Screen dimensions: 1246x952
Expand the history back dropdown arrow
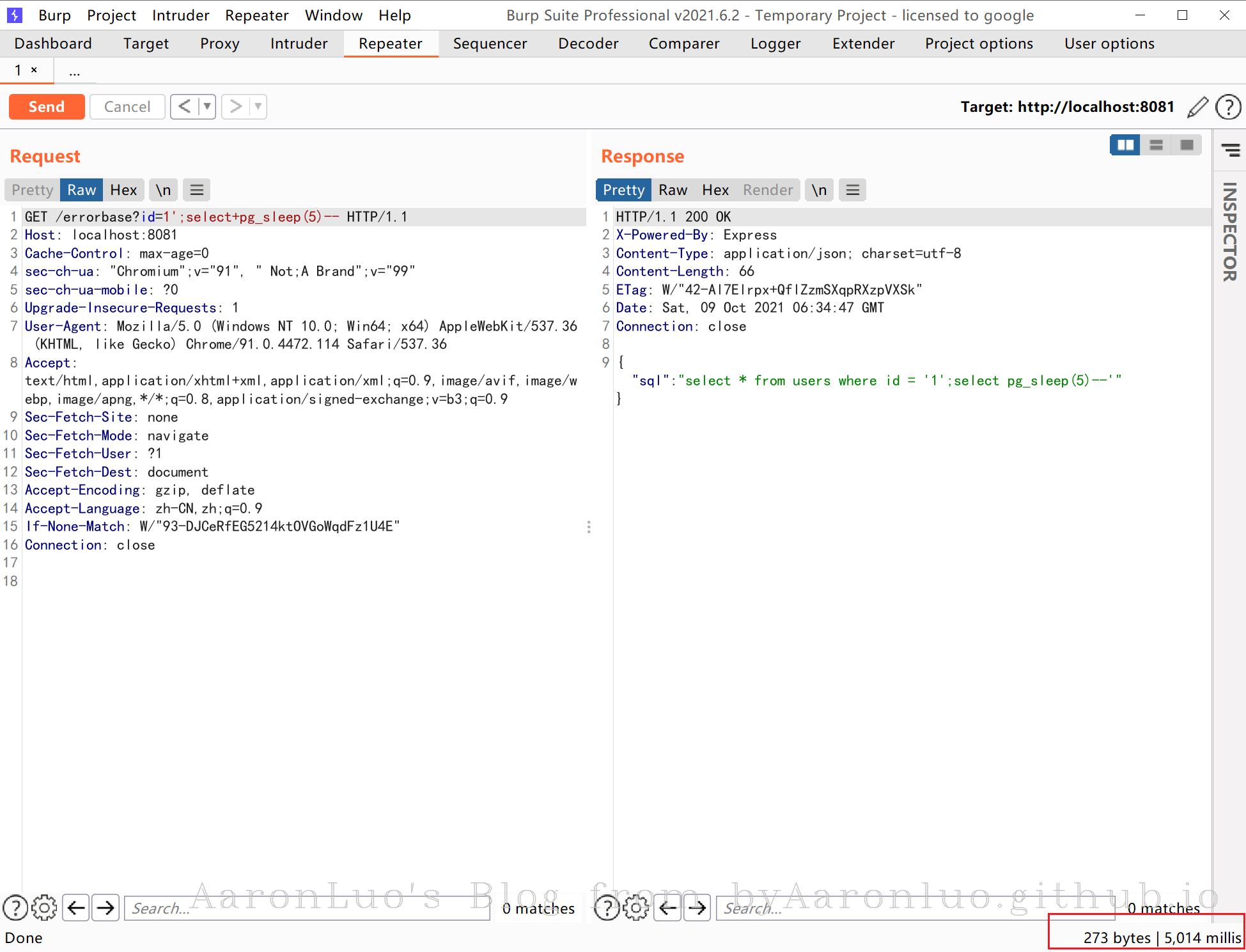[207, 106]
